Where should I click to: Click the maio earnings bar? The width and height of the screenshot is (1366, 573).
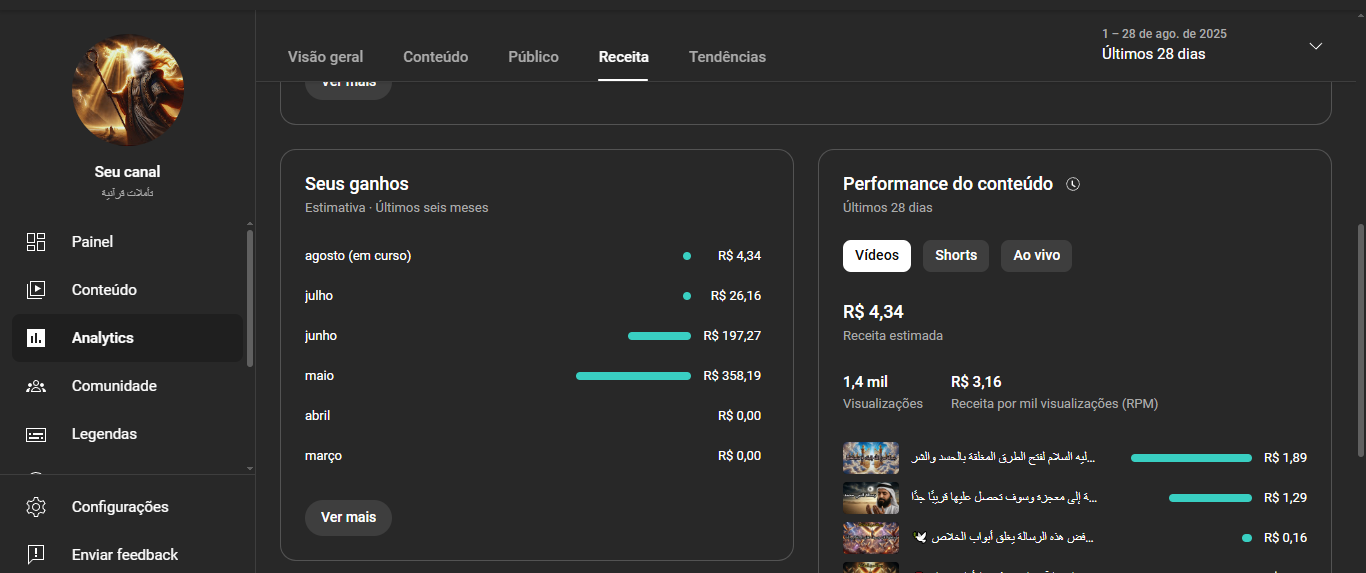633,376
